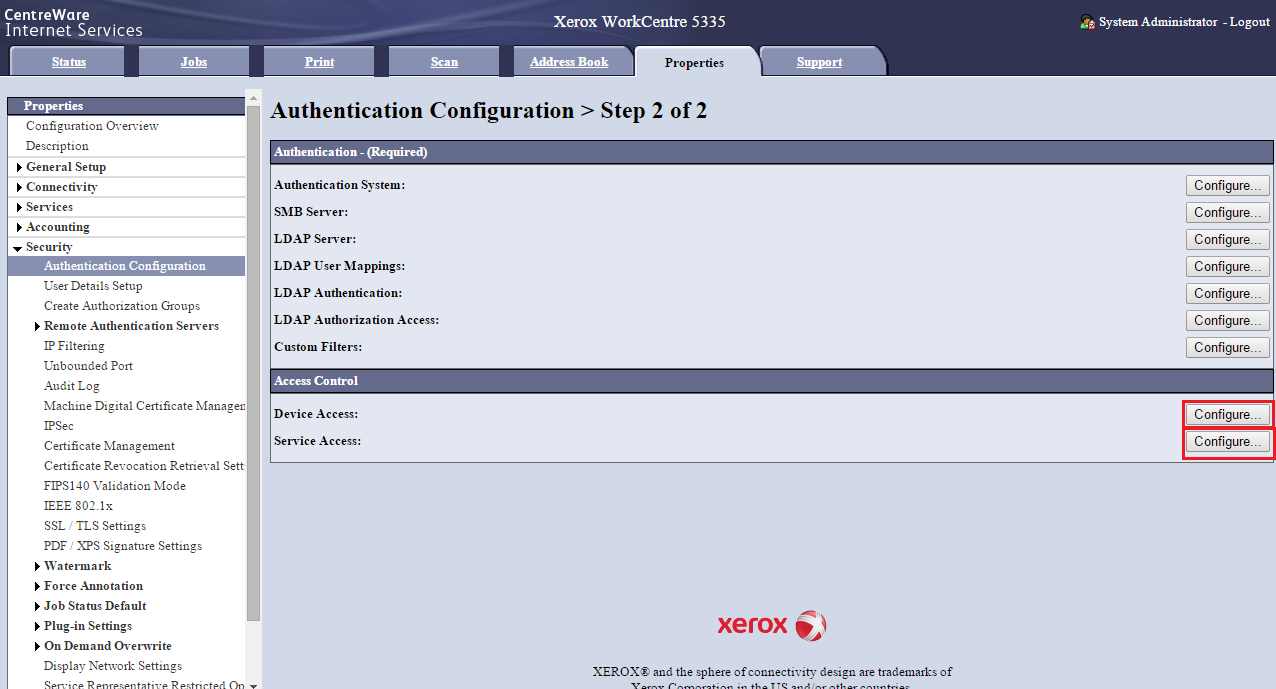Log out via the Logout link
The width and height of the screenshot is (1276, 689).
click(x=1249, y=22)
